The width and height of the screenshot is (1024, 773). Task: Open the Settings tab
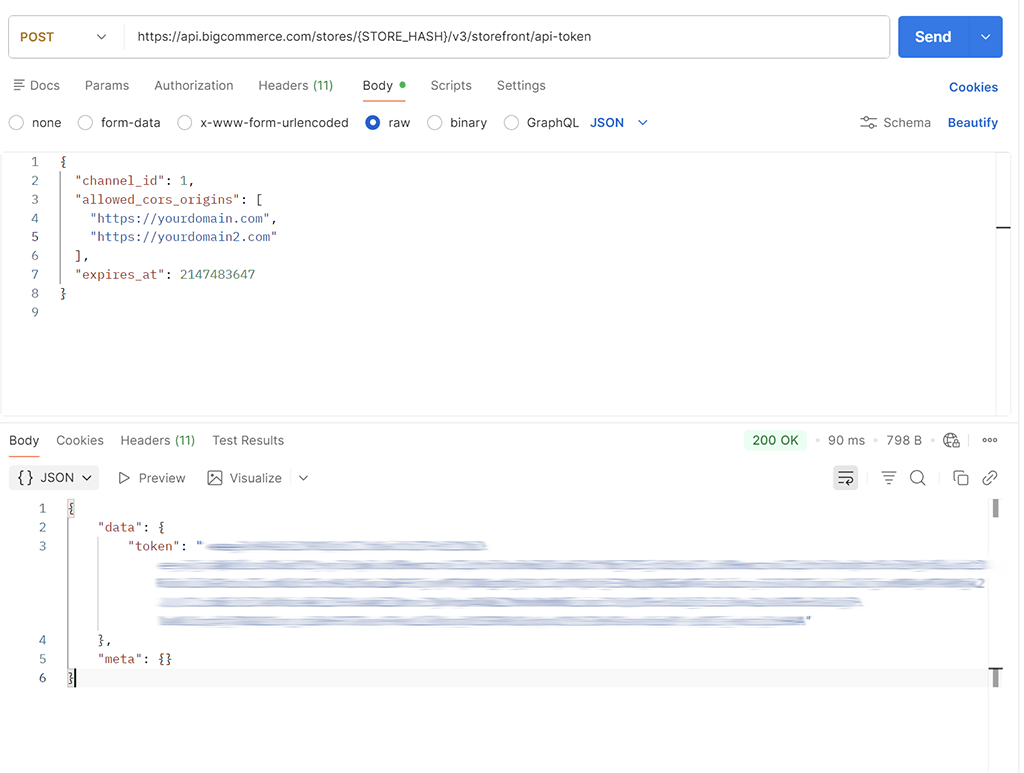tap(521, 86)
